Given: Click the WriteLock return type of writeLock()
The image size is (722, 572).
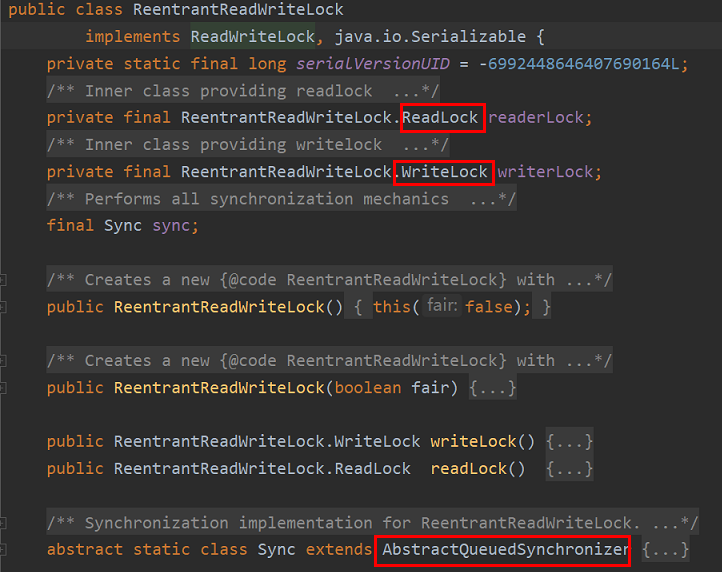Looking at the screenshot, I should coord(377,442).
